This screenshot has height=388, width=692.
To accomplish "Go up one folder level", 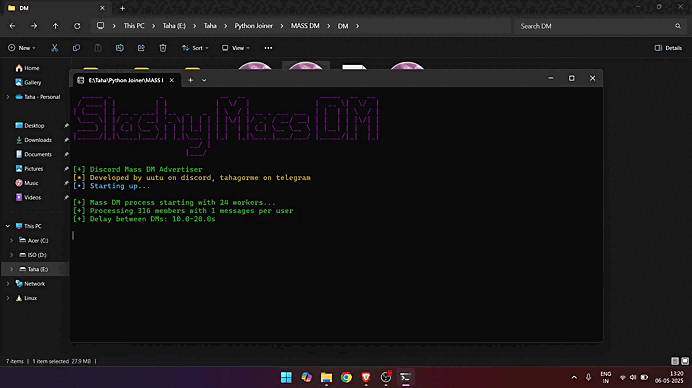I will 56,26.
